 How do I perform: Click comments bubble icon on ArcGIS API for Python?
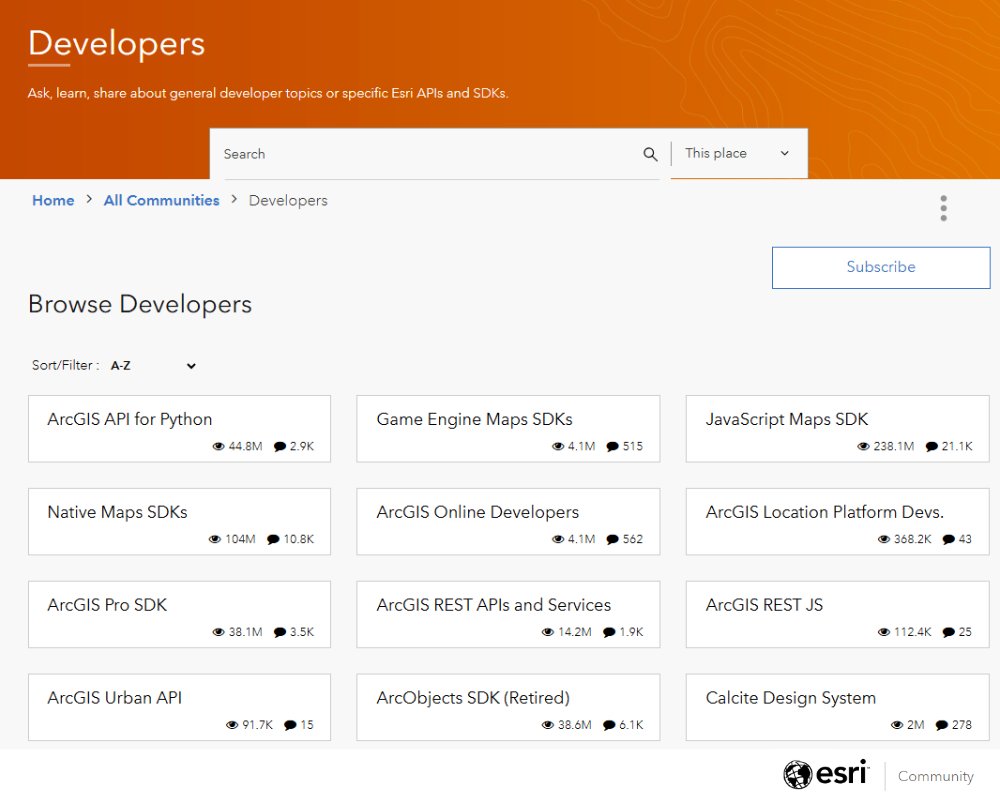click(x=279, y=446)
